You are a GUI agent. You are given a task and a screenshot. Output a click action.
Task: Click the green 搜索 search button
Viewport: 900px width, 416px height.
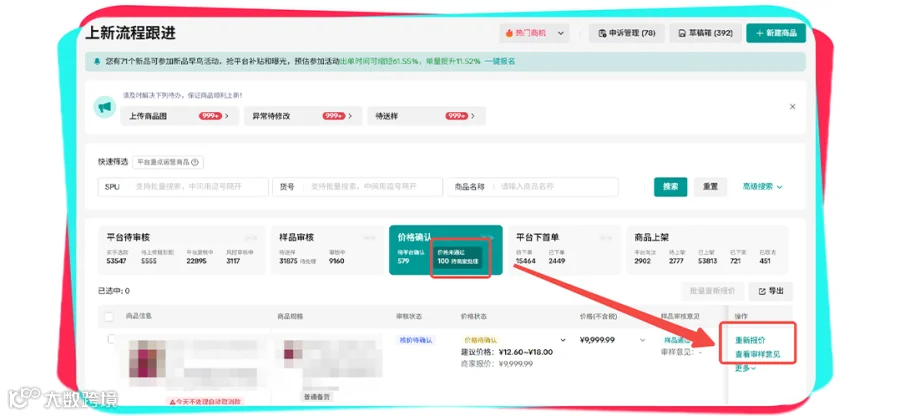(670, 186)
